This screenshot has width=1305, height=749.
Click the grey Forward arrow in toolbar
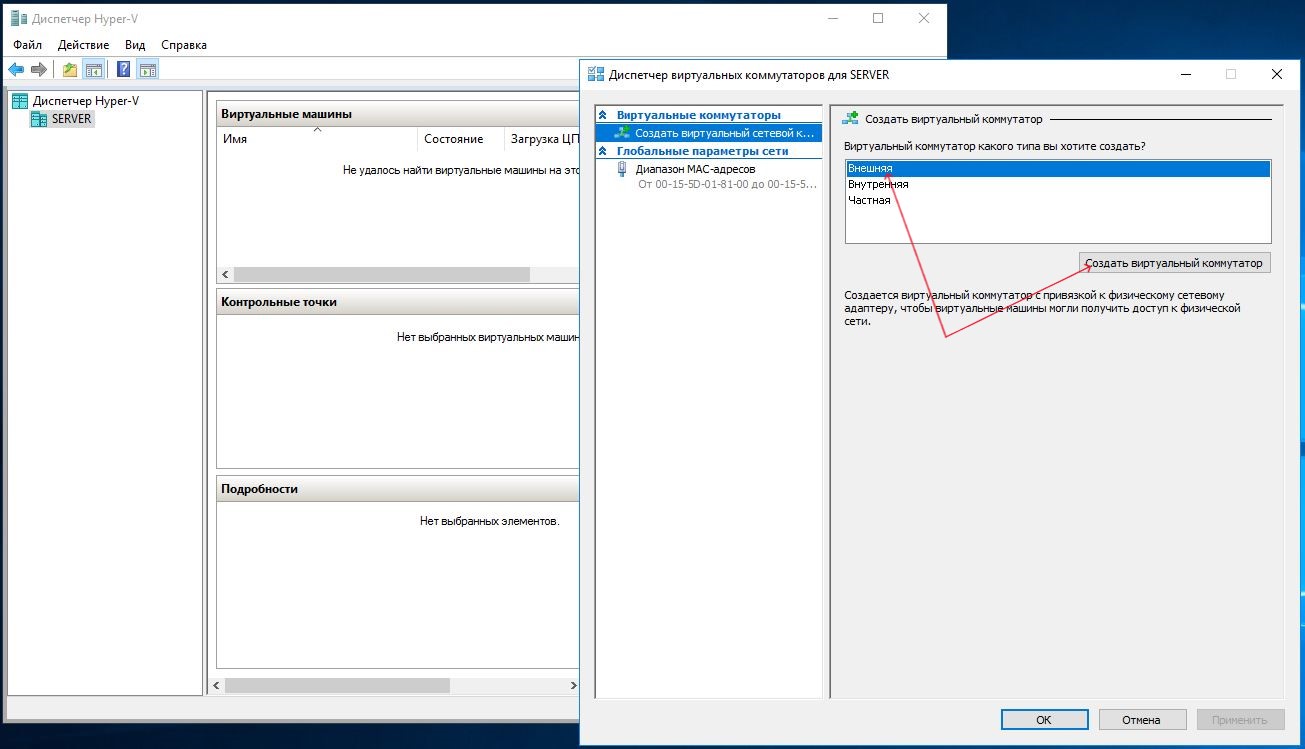tap(39, 69)
